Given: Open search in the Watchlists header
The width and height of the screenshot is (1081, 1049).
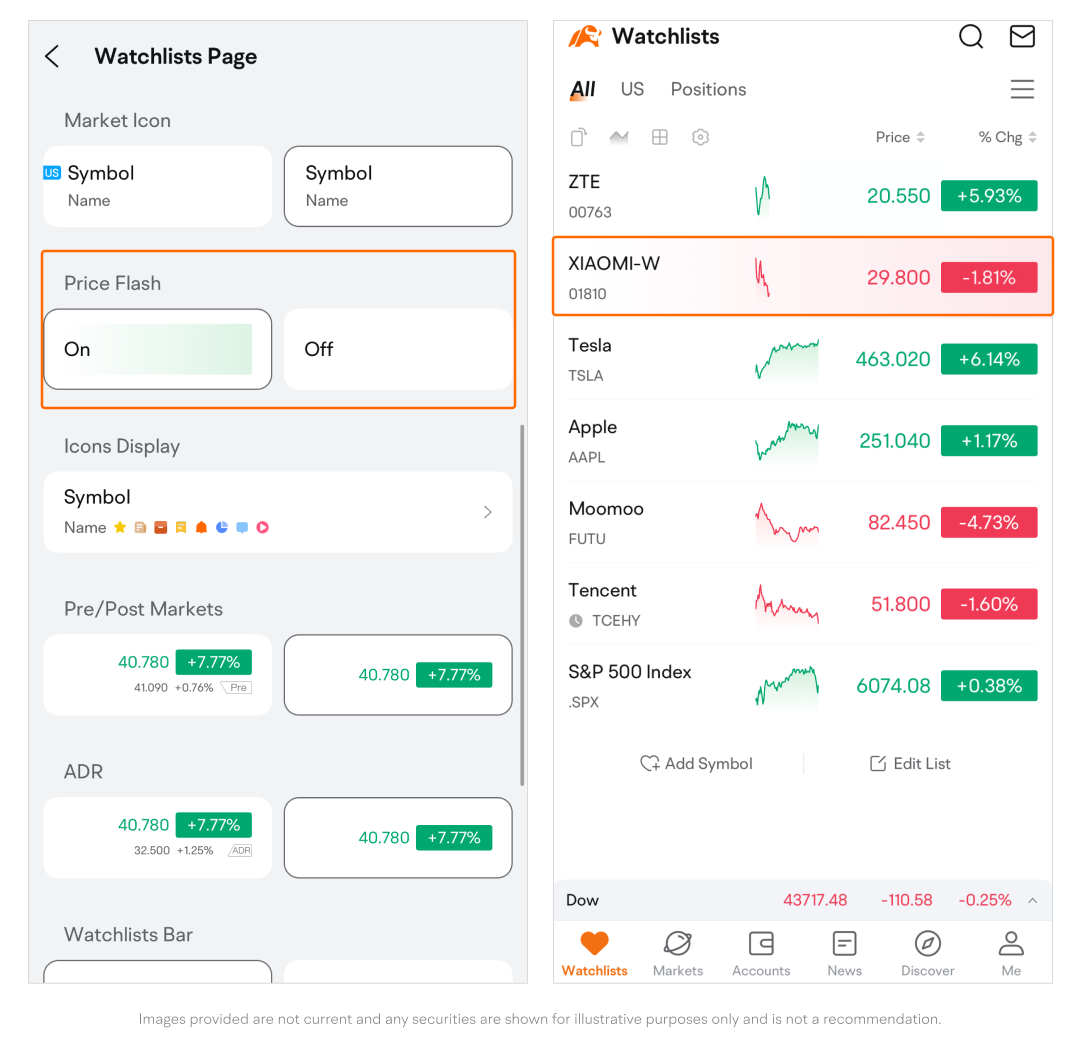Looking at the screenshot, I should point(971,37).
